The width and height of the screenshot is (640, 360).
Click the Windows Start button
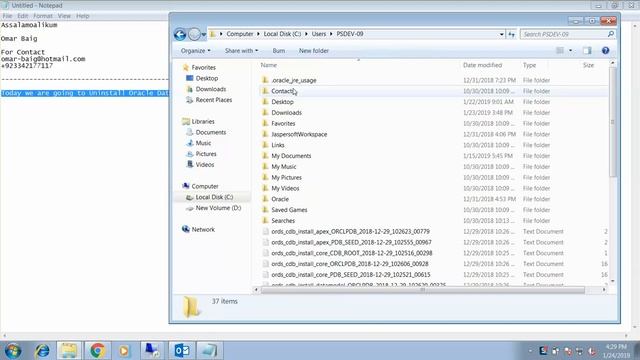13,351
